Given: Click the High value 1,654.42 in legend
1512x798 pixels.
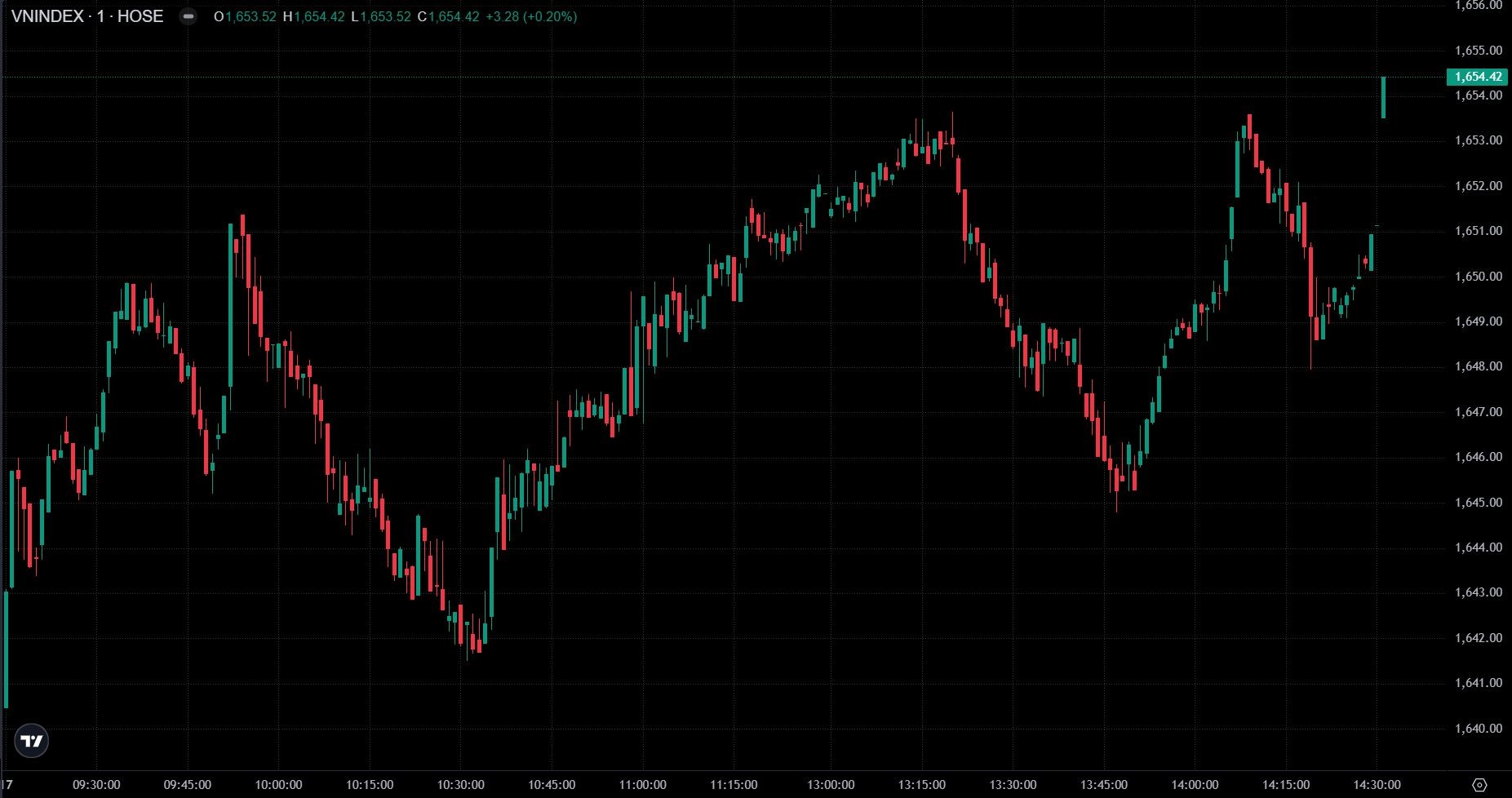Looking at the screenshot, I should 319,16.
